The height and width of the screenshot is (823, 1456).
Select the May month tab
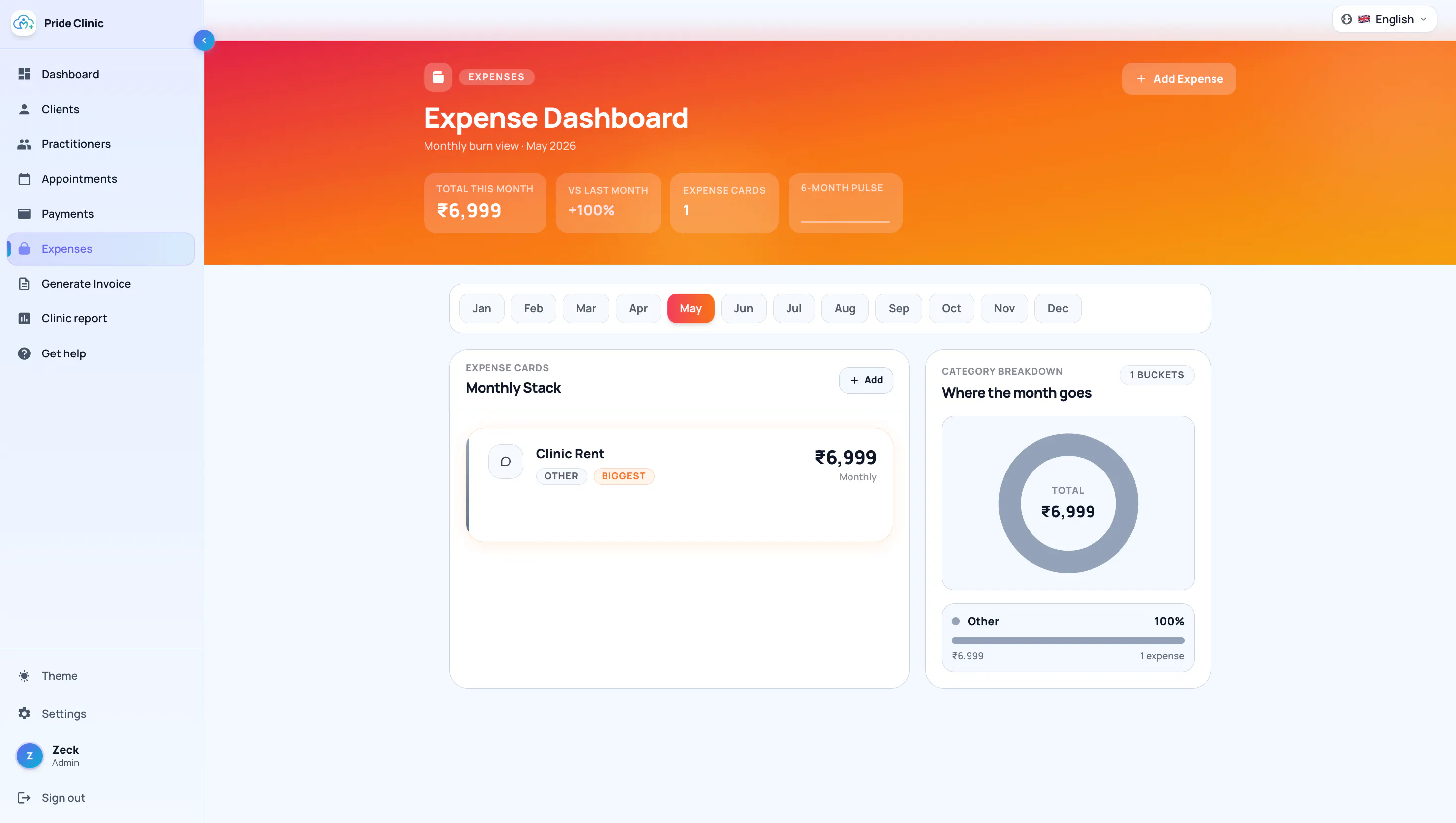691,308
